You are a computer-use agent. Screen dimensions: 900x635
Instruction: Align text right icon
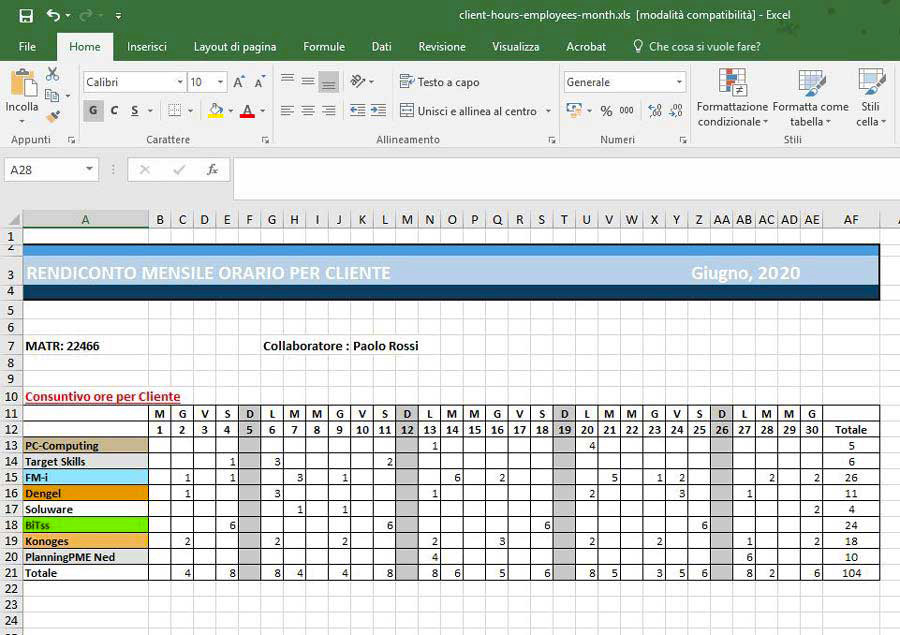pos(329,110)
